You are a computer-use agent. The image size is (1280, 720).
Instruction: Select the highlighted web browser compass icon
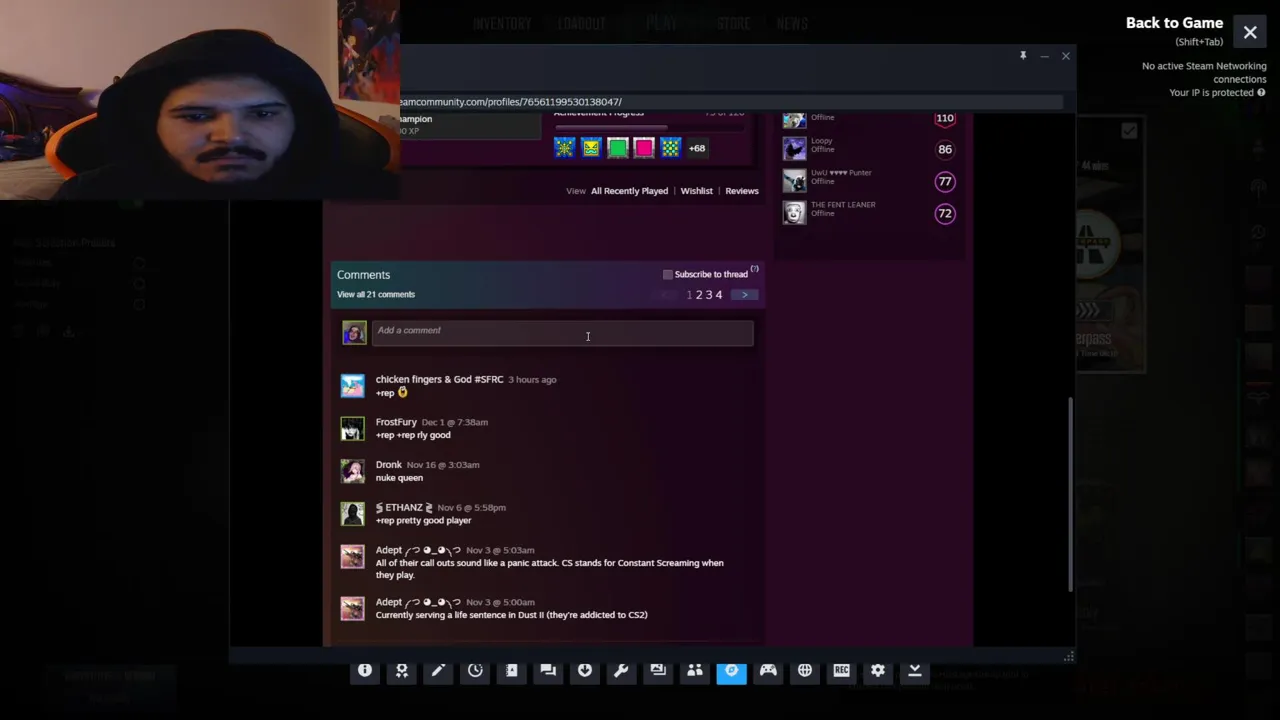[731, 671]
